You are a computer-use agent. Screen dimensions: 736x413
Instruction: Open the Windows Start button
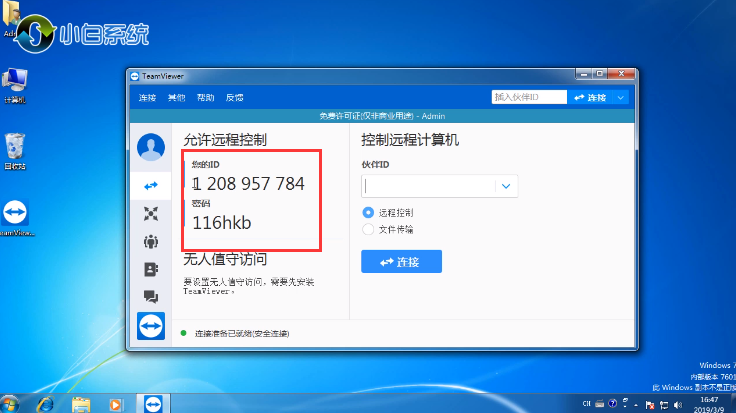click(9, 404)
